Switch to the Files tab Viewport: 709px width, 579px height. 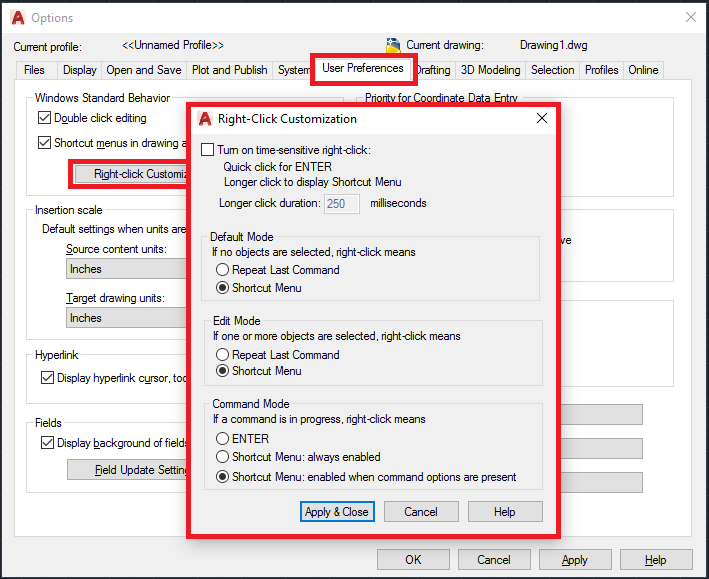(x=34, y=70)
